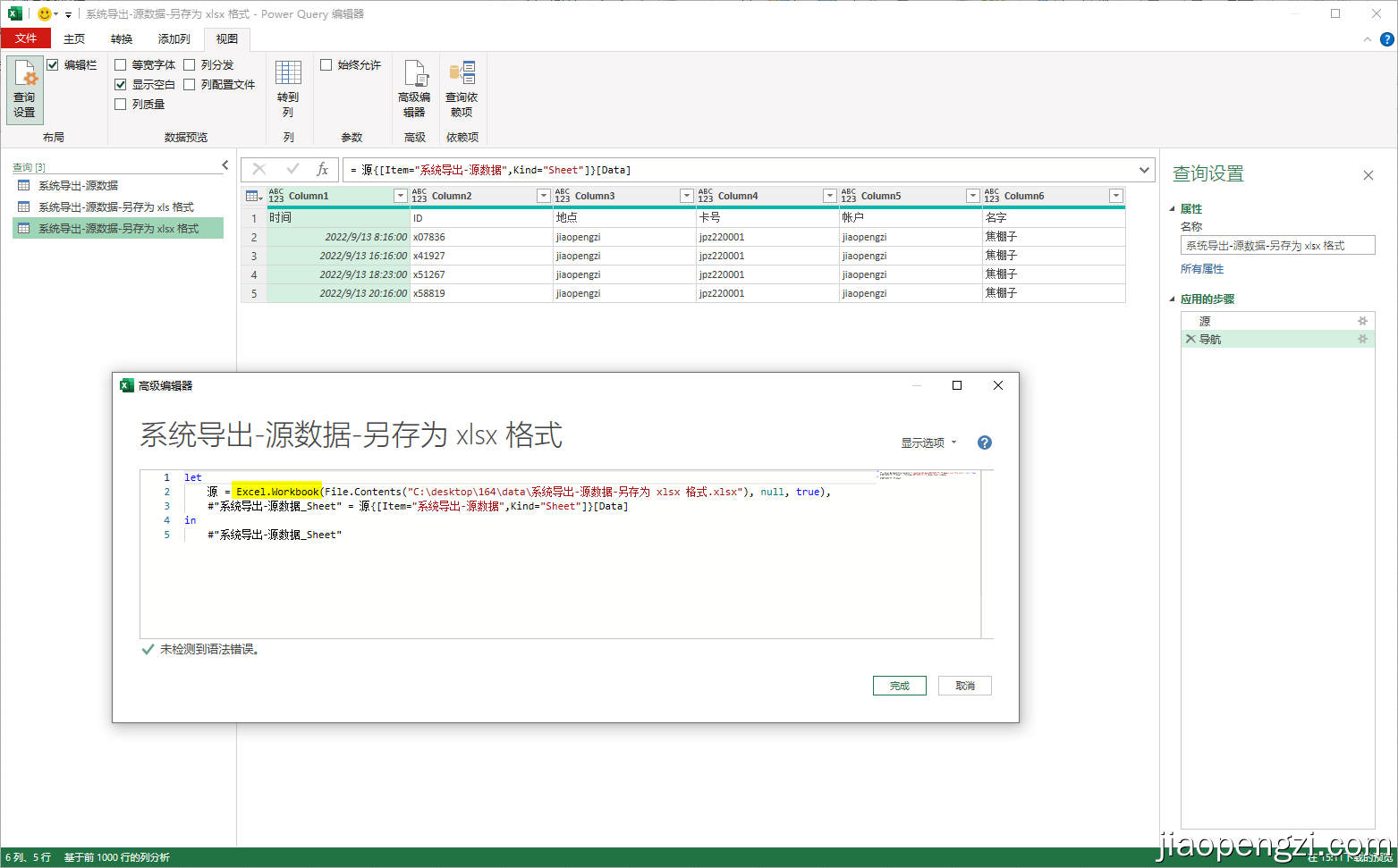The height and width of the screenshot is (868, 1398).
Task: Expand the 显示选项 dropdown in the Advanced Editor
Action: [x=928, y=442]
